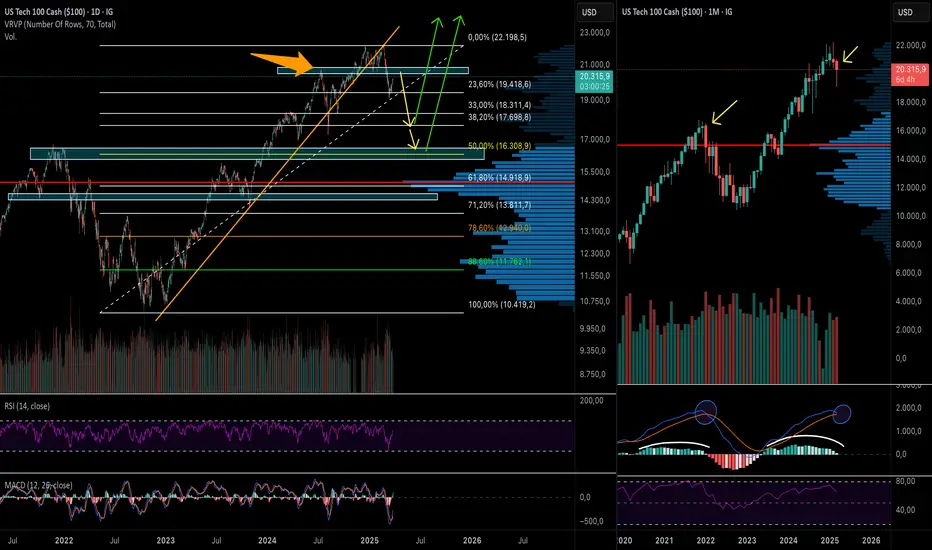Click 18.000,0 on the right price axis
Image resolution: width=932 pixels, height=550 pixels.
pos(911,102)
